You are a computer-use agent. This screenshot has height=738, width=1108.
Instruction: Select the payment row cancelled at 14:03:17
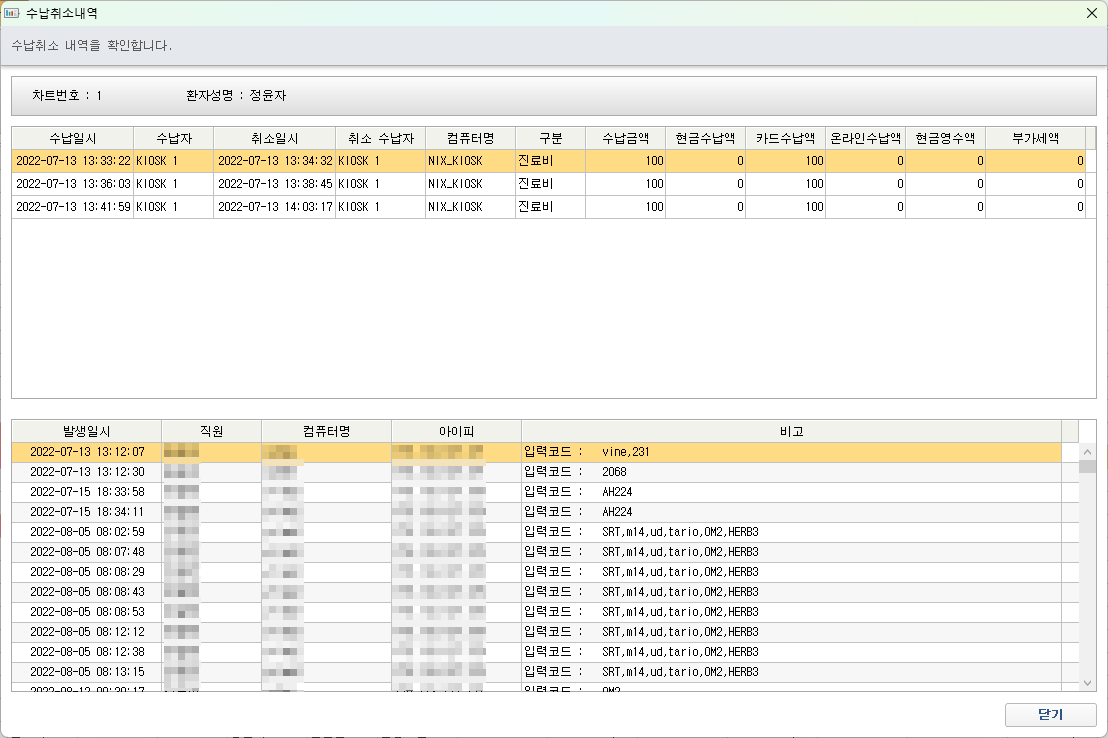pyautogui.click(x=274, y=207)
